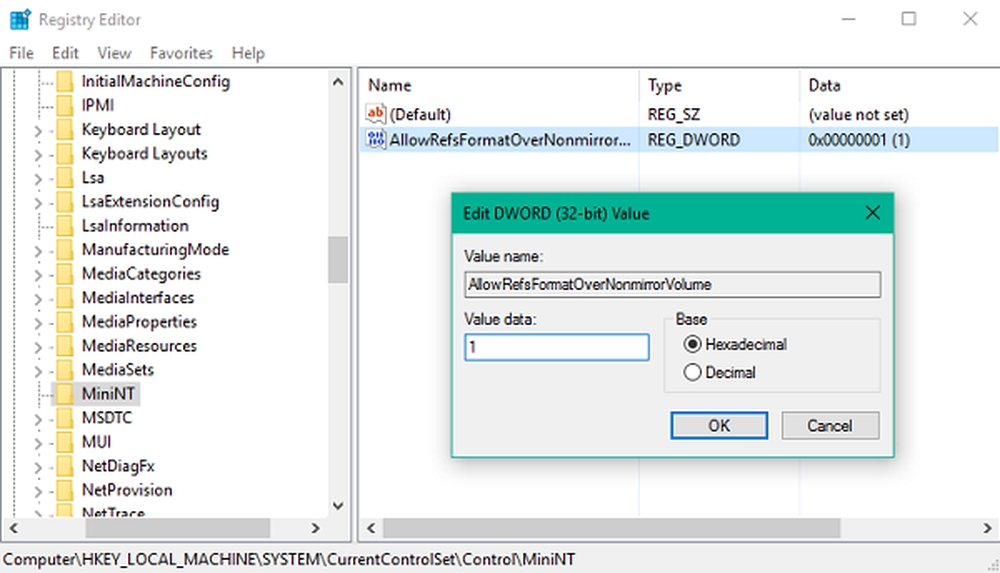
Task: Expand the MSDTC registry key
Action: (x=38, y=418)
